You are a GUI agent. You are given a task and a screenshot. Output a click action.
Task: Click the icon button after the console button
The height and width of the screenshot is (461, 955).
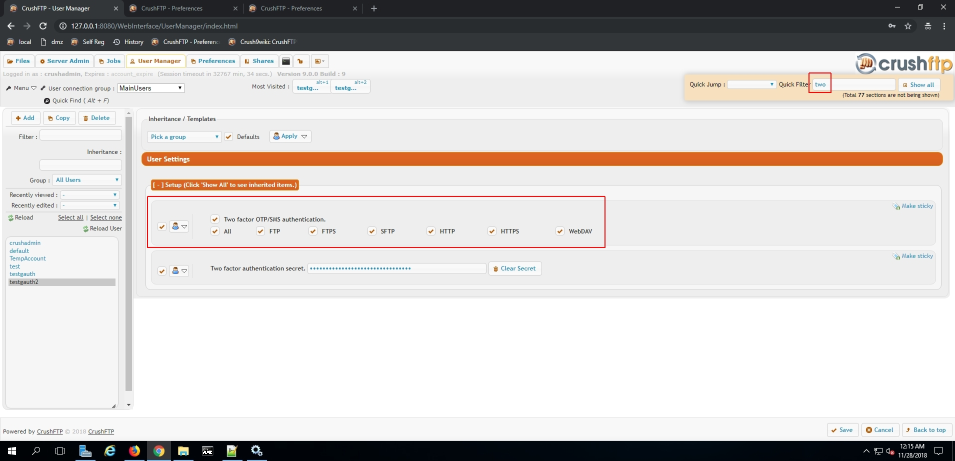[300, 62]
